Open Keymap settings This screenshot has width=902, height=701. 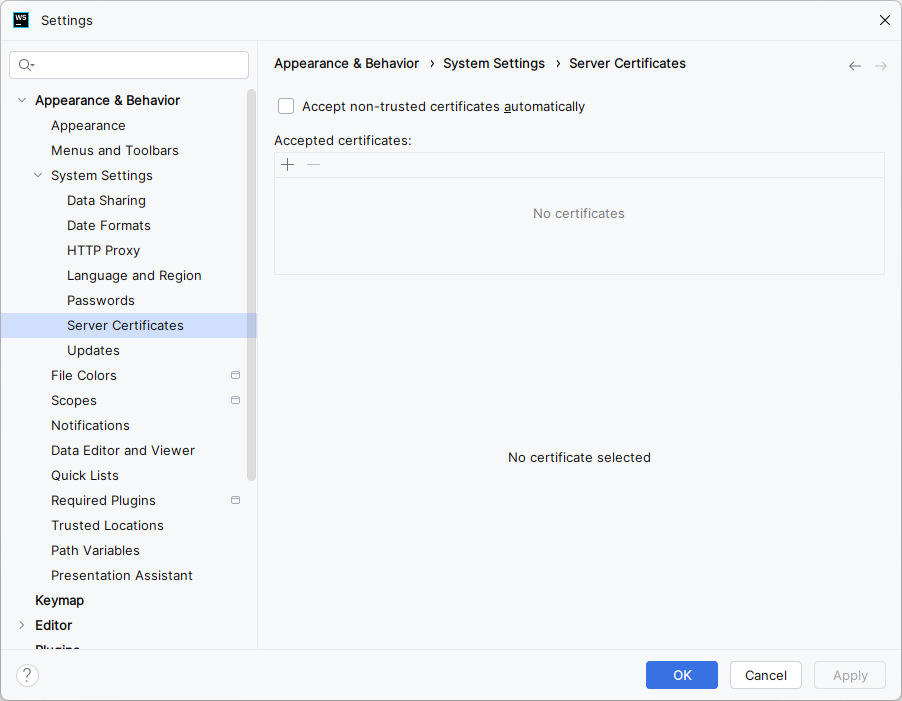click(59, 600)
